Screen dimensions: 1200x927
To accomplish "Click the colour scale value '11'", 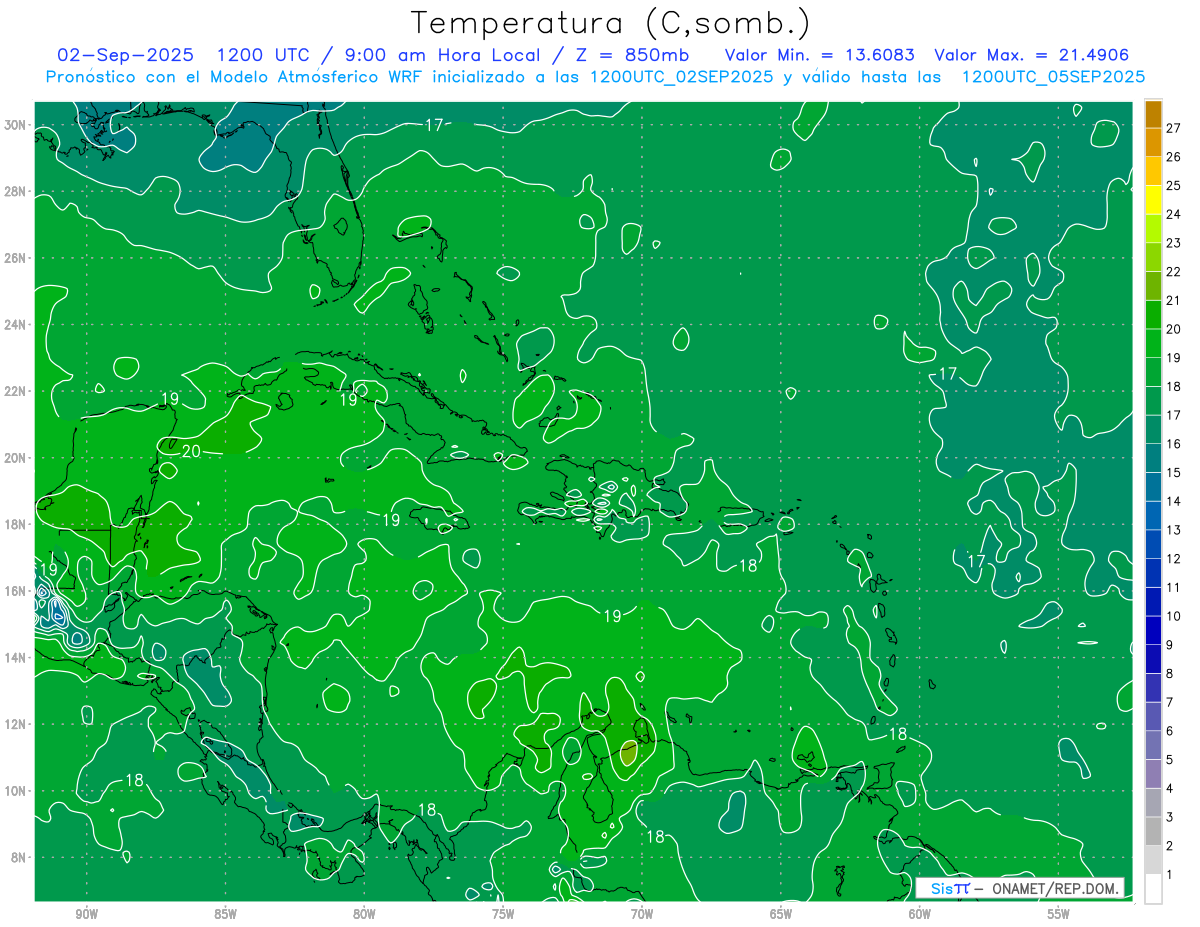I will pos(1174,587).
